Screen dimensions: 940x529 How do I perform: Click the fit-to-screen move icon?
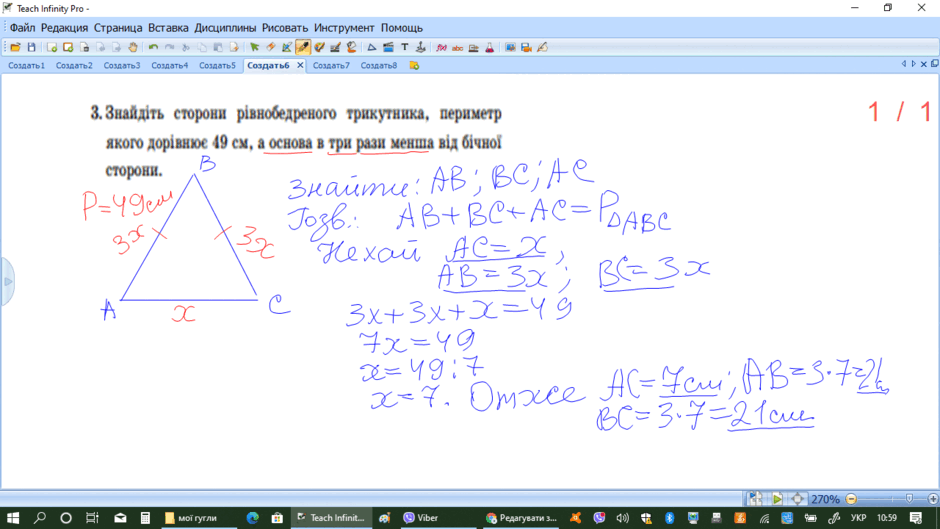797,498
